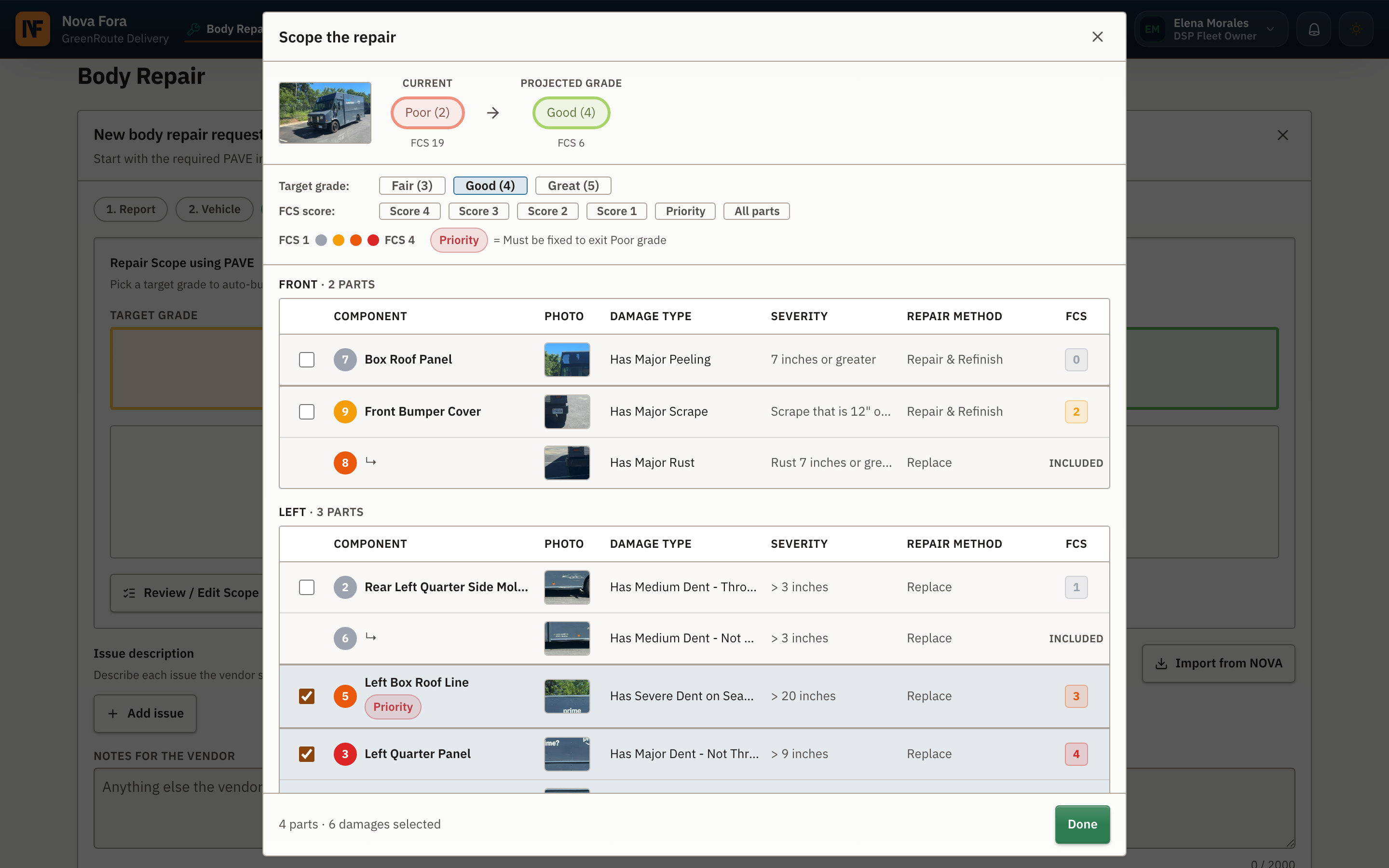The height and width of the screenshot is (868, 1389).
Task: Click the numbered badge 7 beside Box Roof Panel
Action: [345, 359]
